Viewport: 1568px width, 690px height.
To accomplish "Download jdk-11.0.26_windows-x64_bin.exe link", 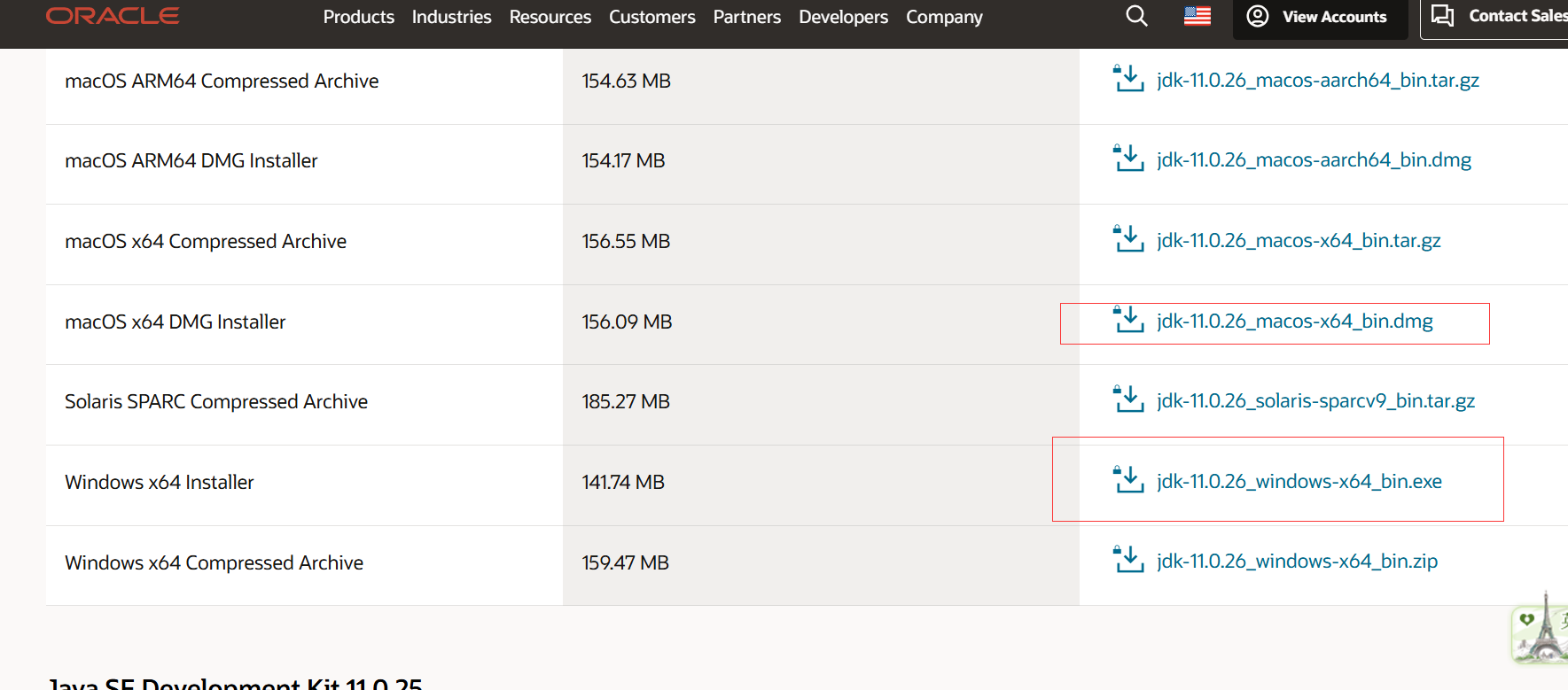I will (1299, 481).
